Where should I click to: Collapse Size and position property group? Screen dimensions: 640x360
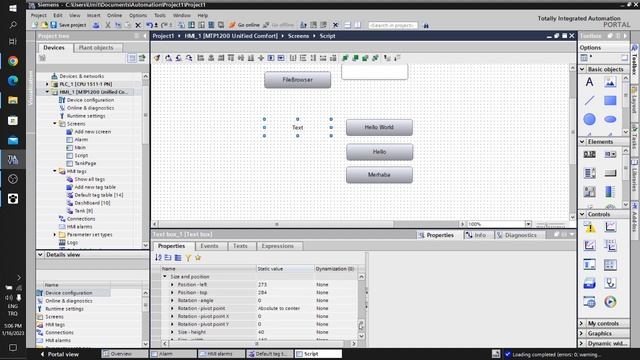[165, 276]
